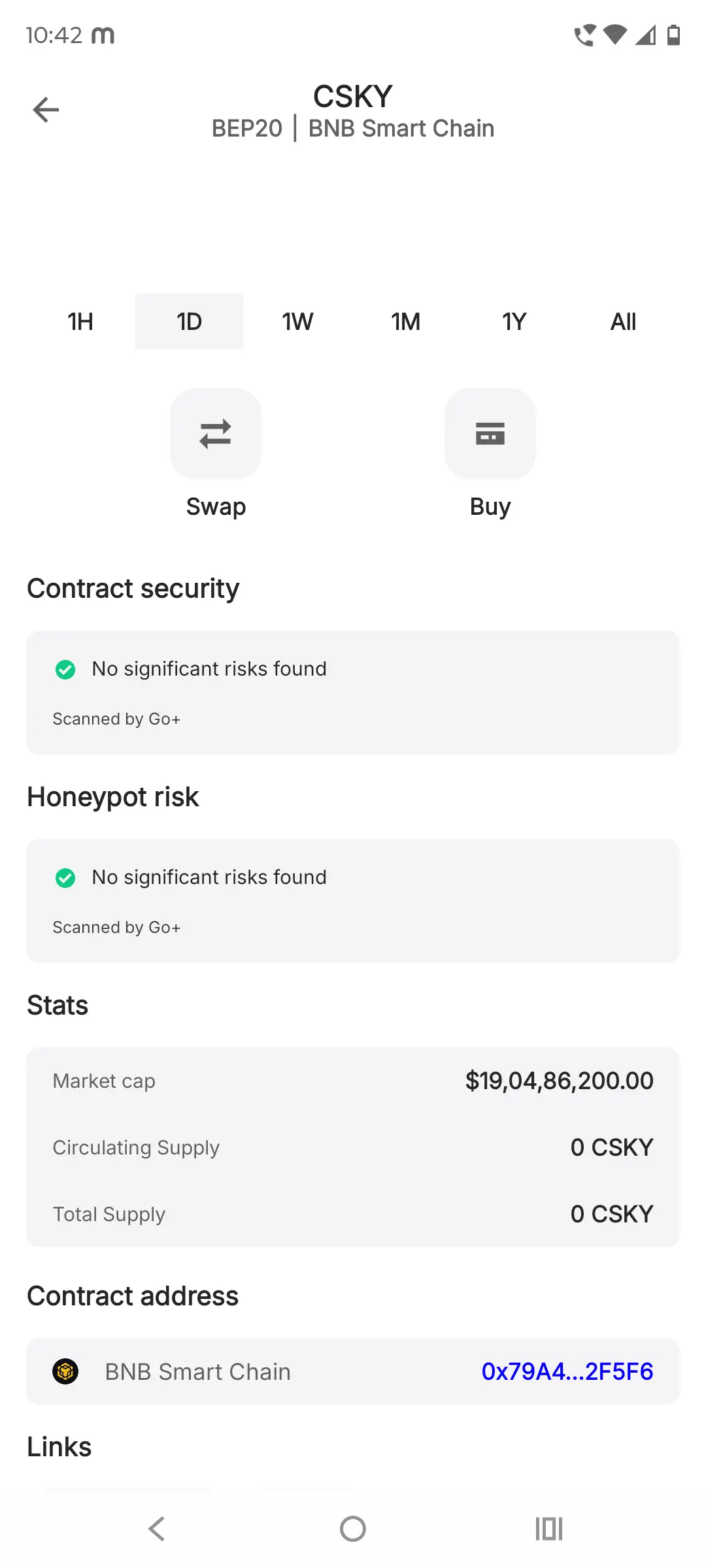Show the 1Y chart range
Image resolution: width=706 pixels, height=1568 pixels.
coord(514,321)
